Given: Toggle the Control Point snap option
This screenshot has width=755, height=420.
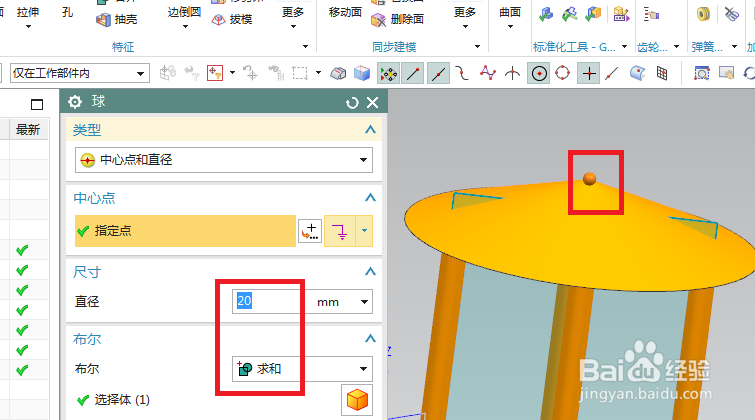Looking at the screenshot, I should [462, 73].
